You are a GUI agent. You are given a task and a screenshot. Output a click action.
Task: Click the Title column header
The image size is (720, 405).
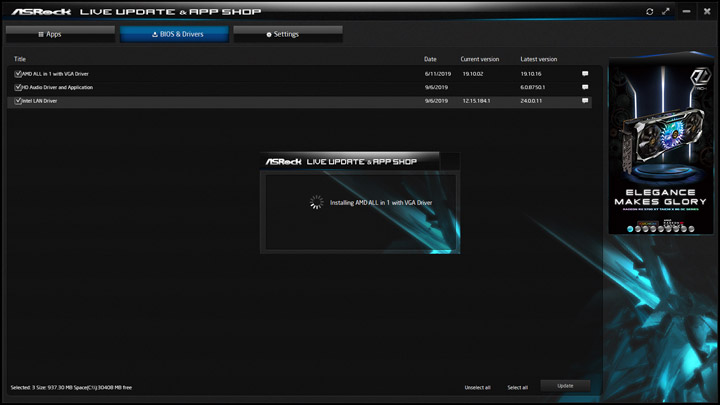click(x=20, y=59)
